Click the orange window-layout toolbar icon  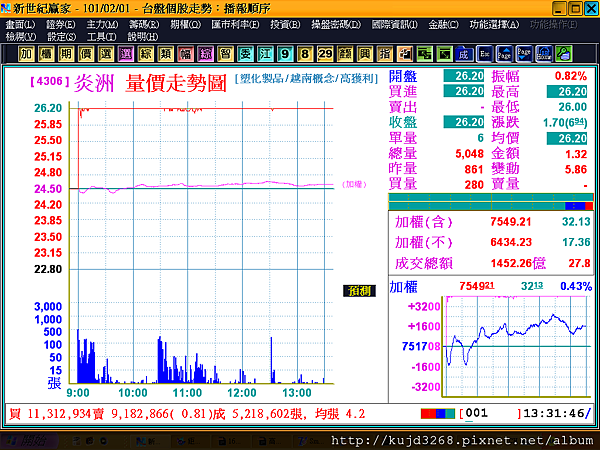tap(404, 54)
